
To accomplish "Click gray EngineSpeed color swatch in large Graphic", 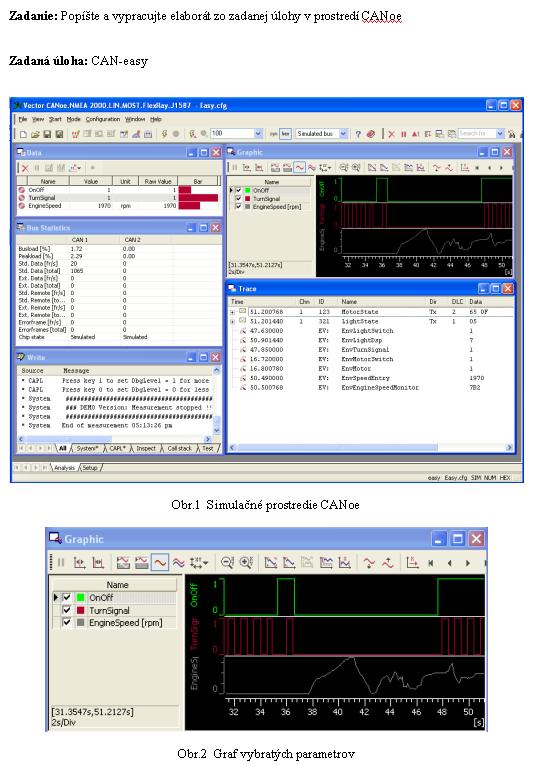I will click(x=80, y=622).
